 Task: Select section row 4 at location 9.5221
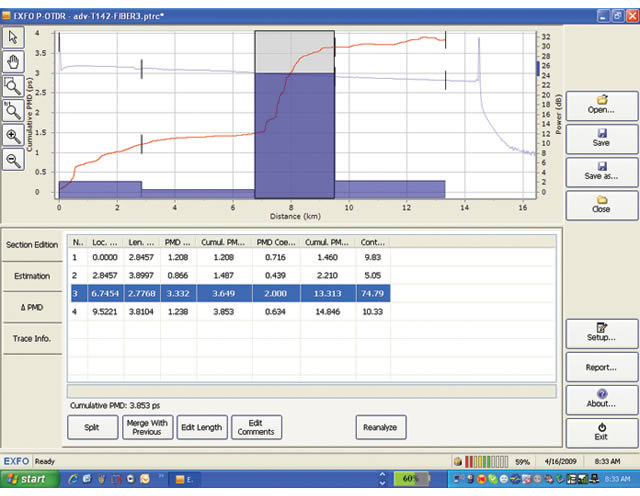click(x=230, y=311)
